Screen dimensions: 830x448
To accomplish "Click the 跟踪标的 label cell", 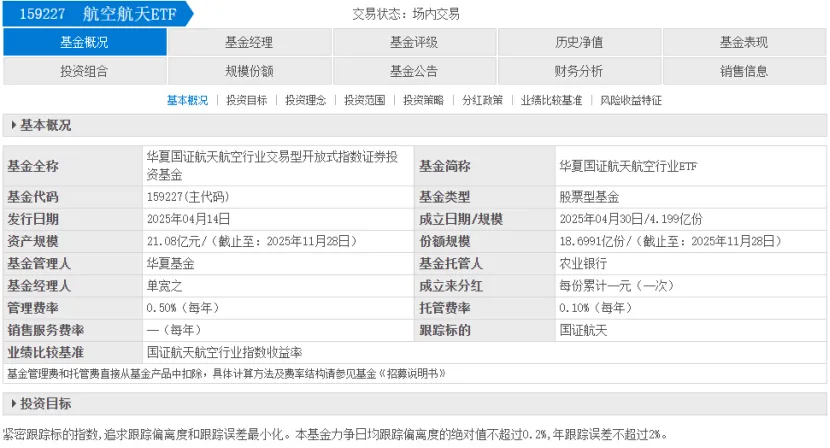I will coord(485,330).
